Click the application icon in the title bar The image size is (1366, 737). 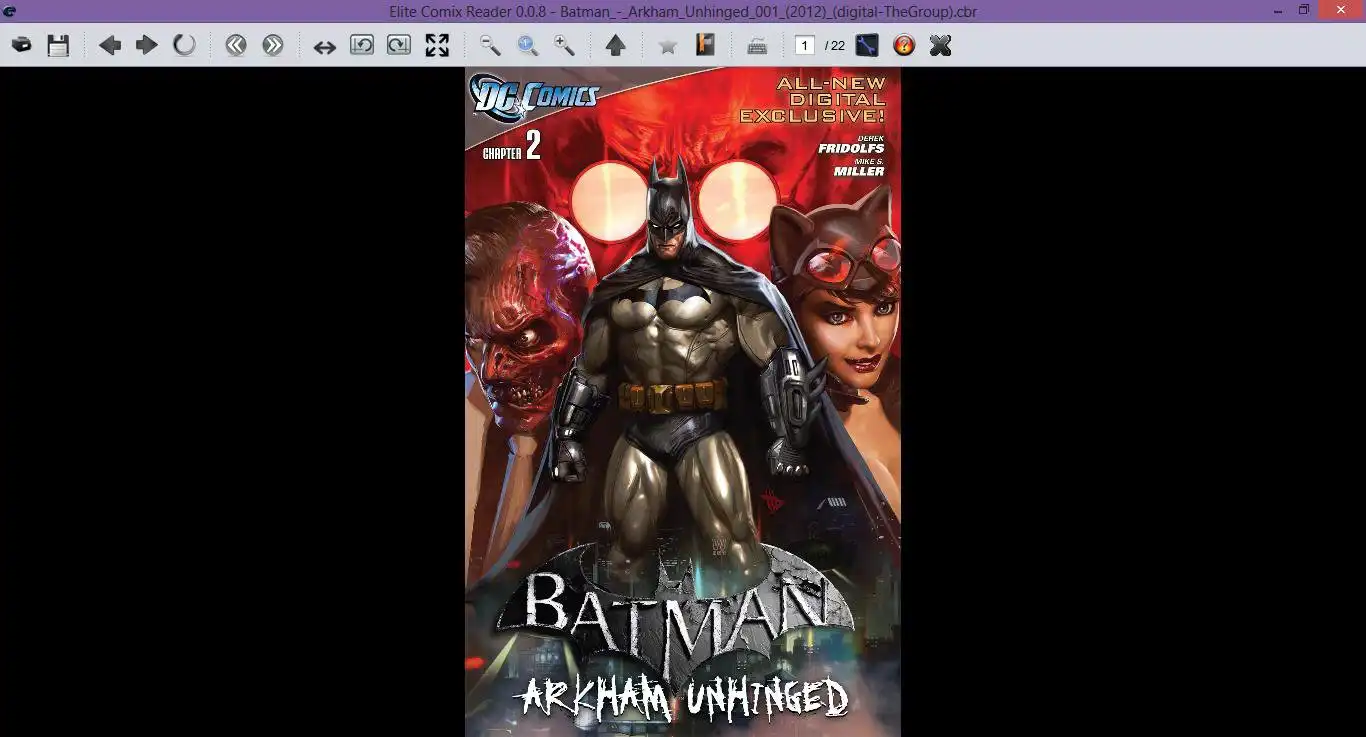10,12
